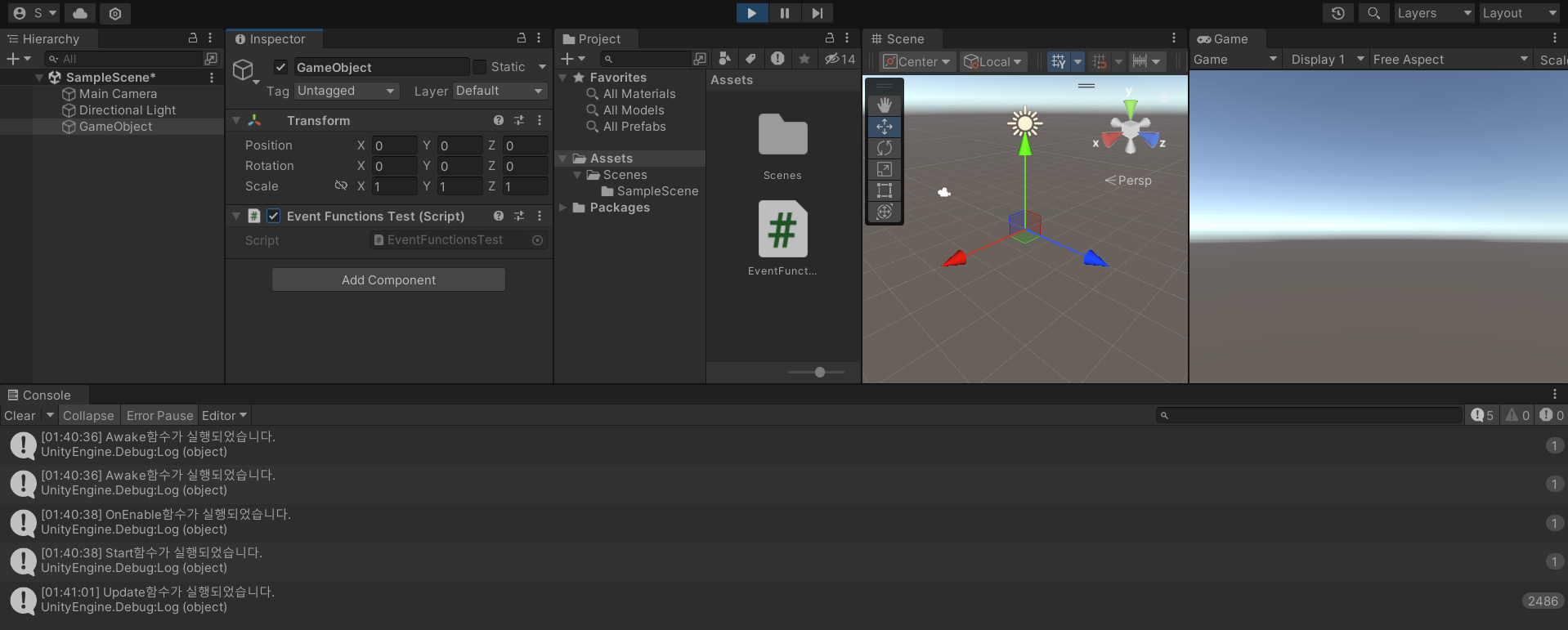Select the Move tool in Scene
Image resolution: width=1568 pixels, height=630 pixels.
pos(885,127)
